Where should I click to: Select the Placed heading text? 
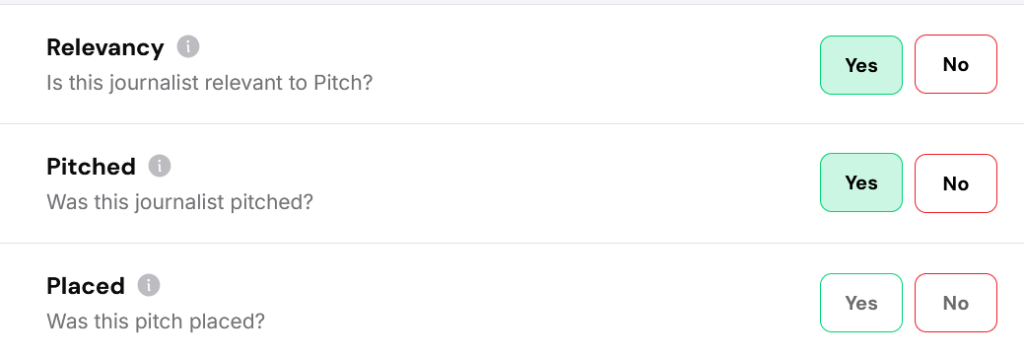86,286
